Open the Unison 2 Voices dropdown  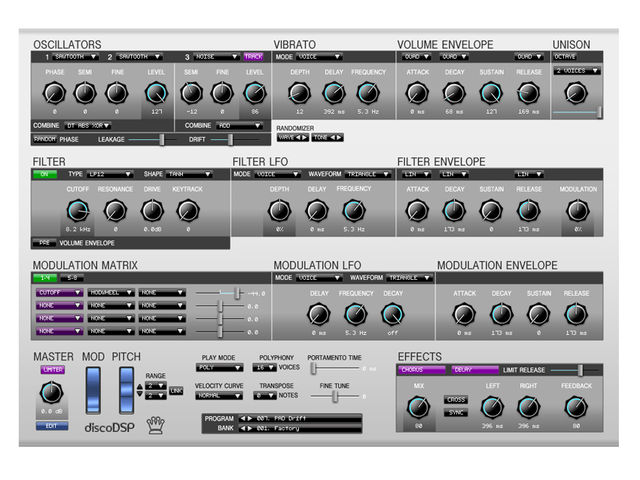coord(577,71)
